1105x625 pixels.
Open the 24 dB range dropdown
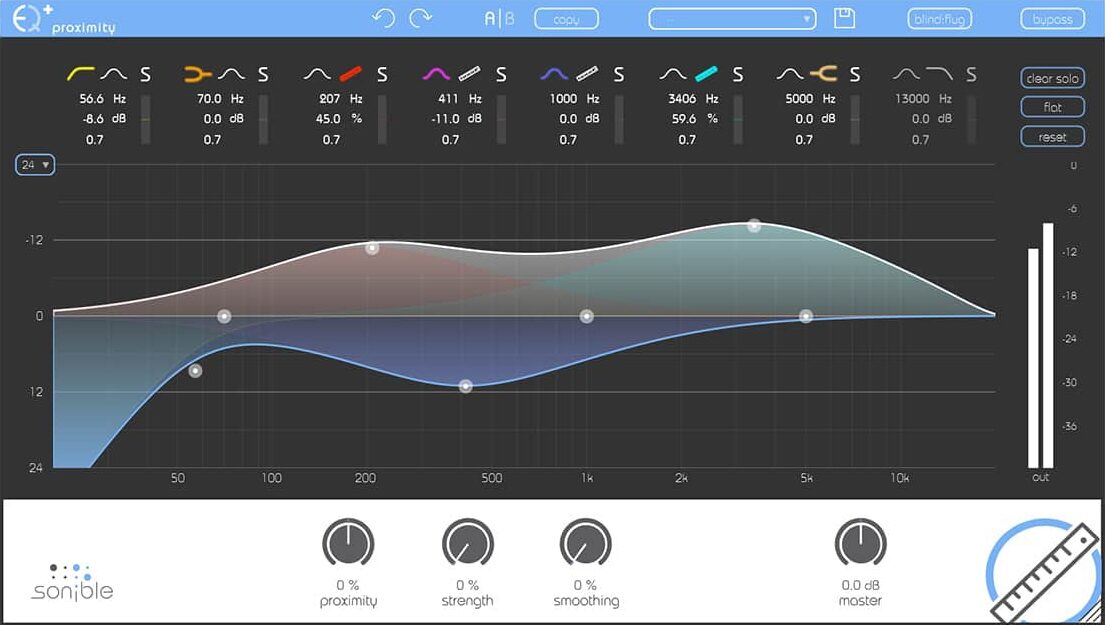click(35, 165)
